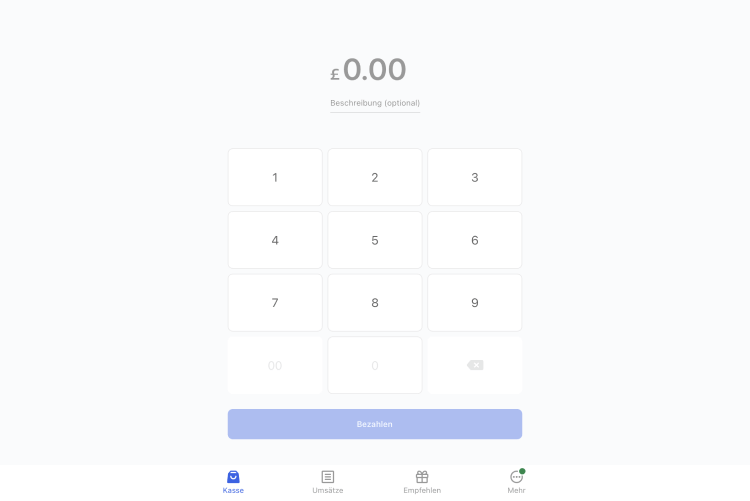Screen dimensions: 750x501
Task: Open the Empfehlen gift icon
Action: [x=422, y=477]
